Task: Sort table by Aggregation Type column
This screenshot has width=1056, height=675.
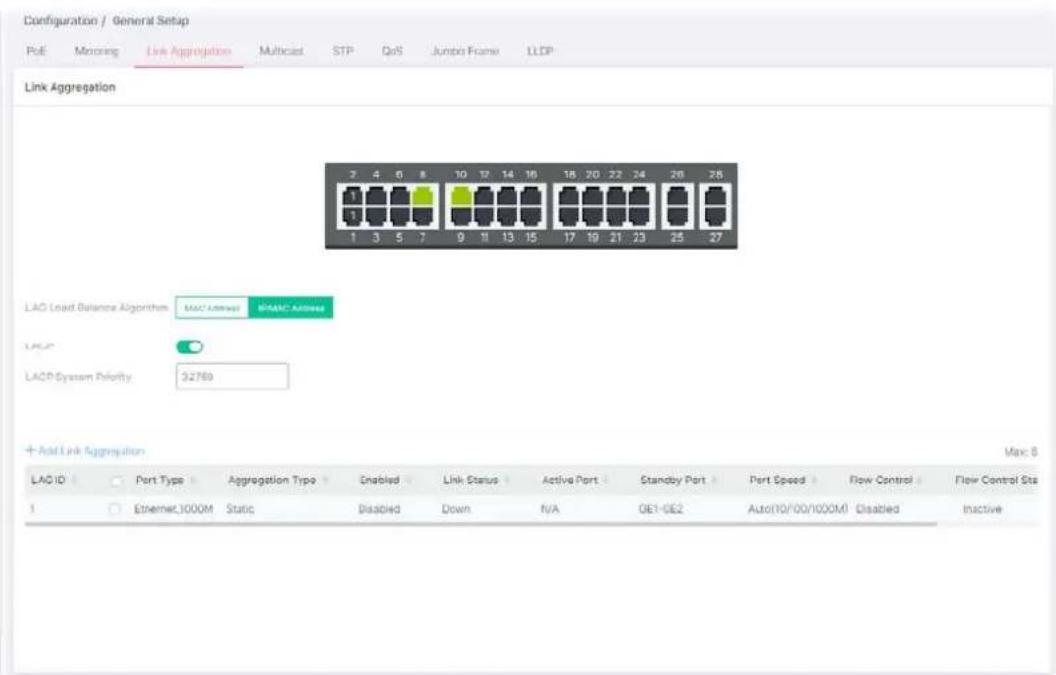Action: point(325,480)
